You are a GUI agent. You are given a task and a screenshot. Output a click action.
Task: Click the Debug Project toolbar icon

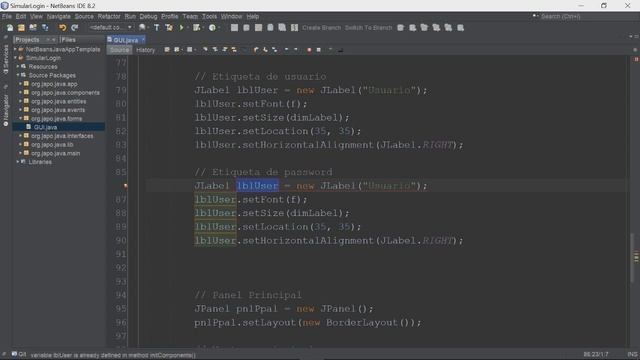coord(196,28)
